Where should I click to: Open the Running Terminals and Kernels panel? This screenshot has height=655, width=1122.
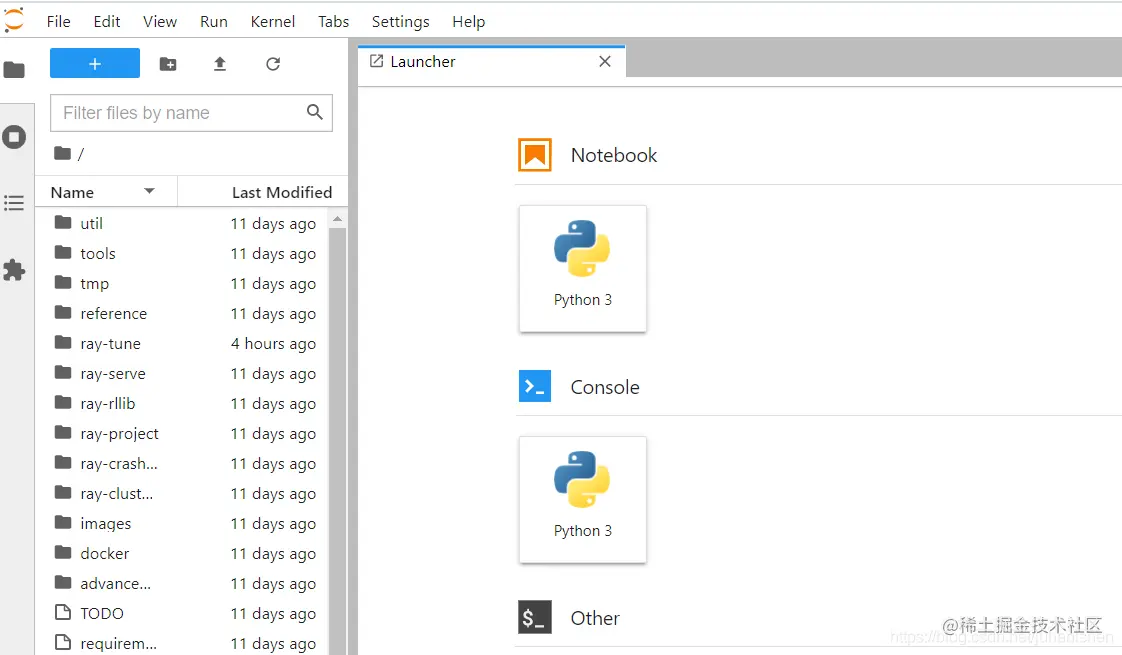(14, 137)
